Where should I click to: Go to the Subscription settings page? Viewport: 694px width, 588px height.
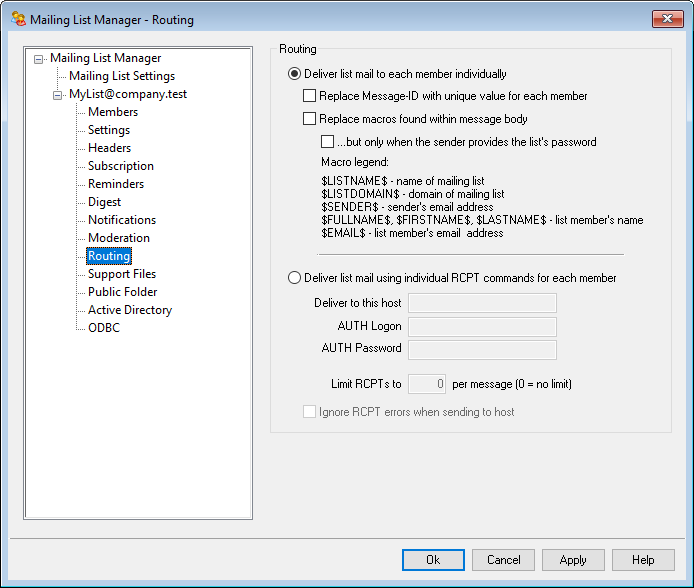pyautogui.click(x=120, y=166)
